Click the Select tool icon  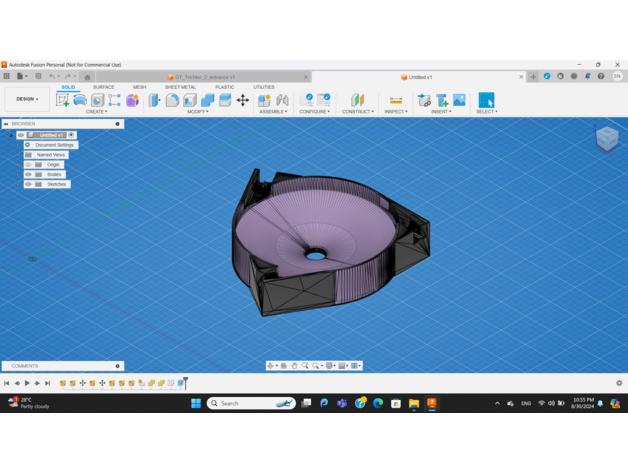486,100
